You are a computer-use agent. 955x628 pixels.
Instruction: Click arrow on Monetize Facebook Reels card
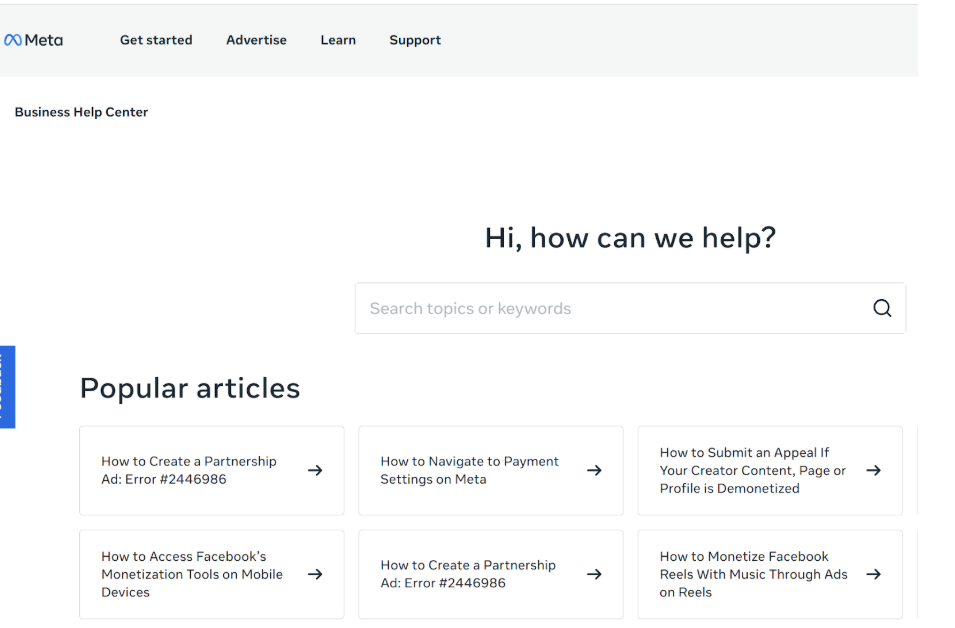tap(873, 574)
